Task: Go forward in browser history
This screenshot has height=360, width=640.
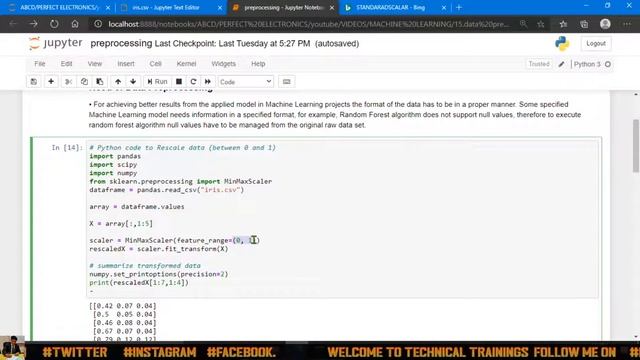Action: coord(33,24)
